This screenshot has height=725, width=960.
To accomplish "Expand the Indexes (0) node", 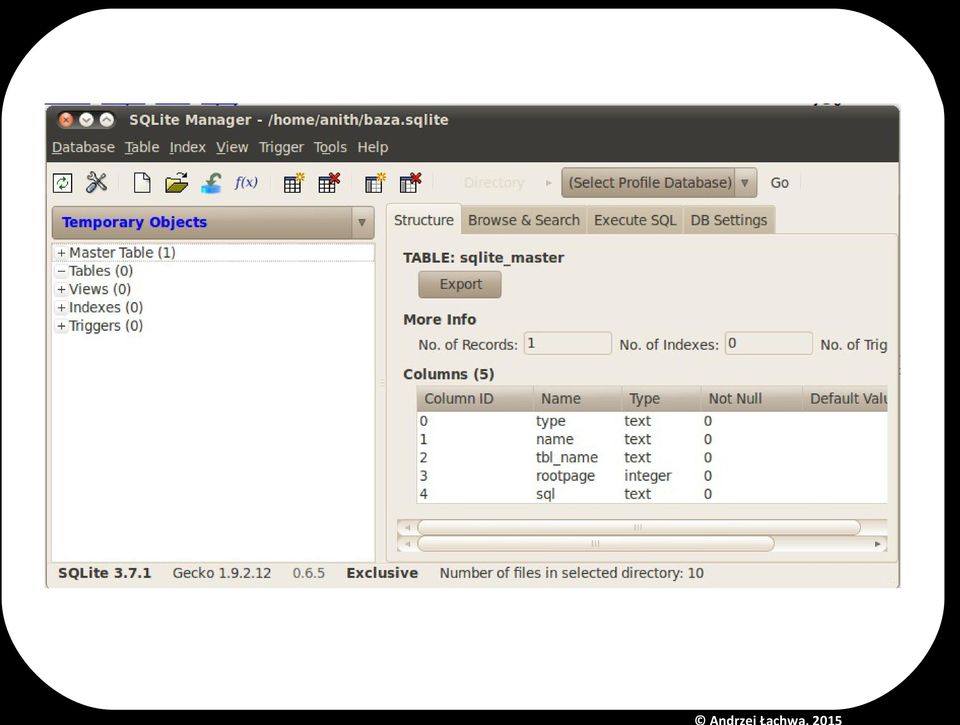I will (x=61, y=307).
